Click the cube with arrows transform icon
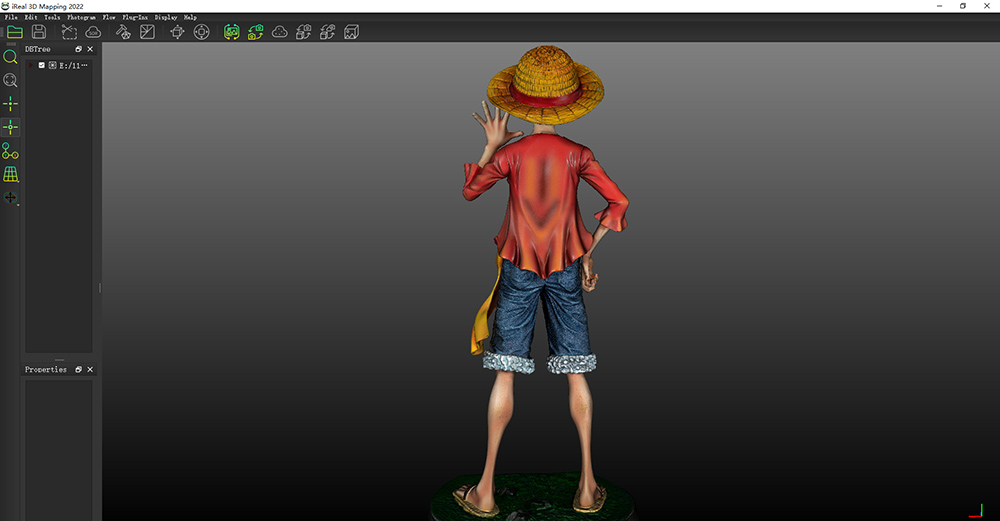Screen dimensions: 1000x521 [177, 32]
